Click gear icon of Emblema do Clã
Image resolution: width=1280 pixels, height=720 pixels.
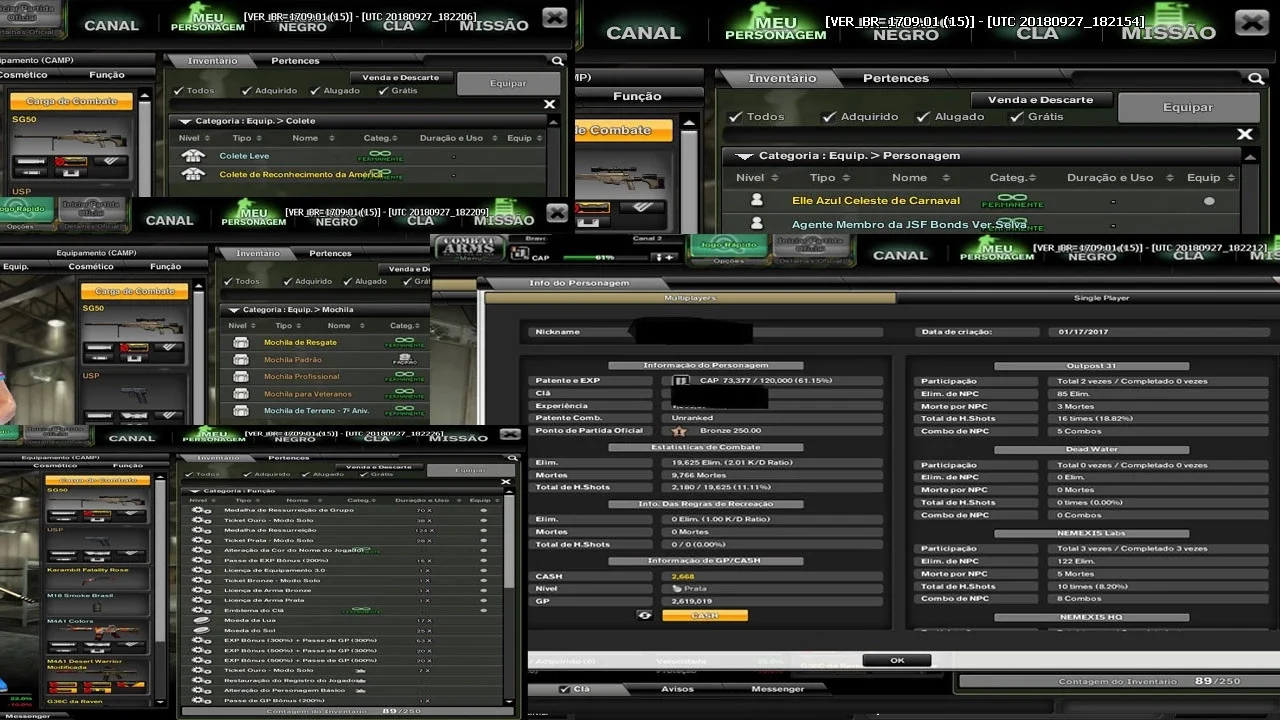[x=201, y=611]
